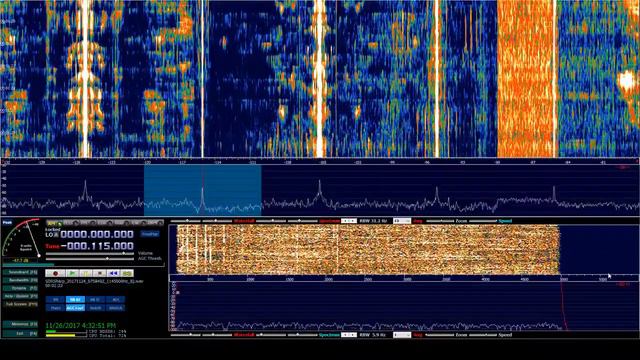Viewport: 640px width, 360px height.
Task: Toggle Mute audio button
Action: click(56, 308)
